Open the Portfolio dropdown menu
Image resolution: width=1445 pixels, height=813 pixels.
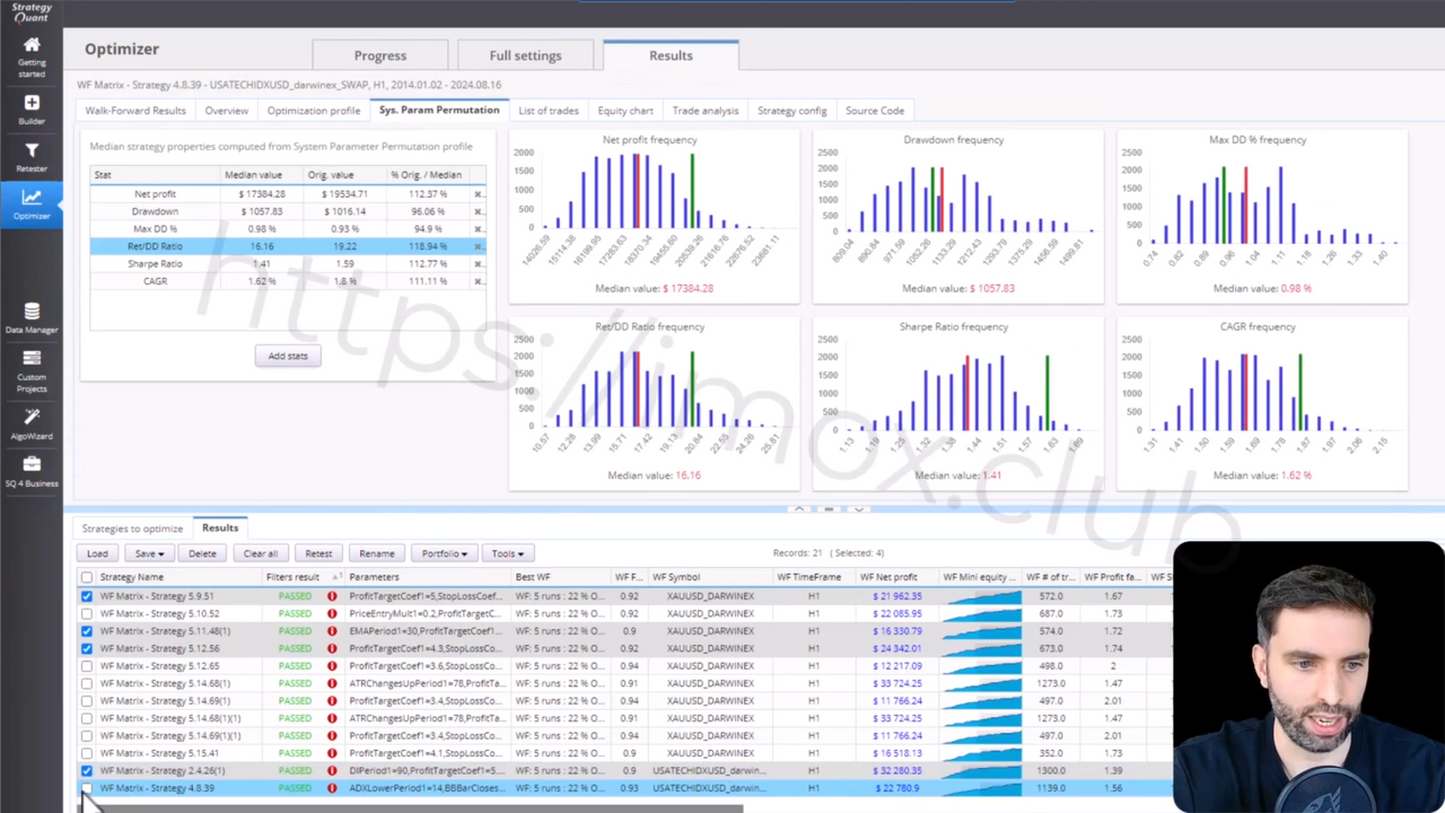(x=444, y=553)
